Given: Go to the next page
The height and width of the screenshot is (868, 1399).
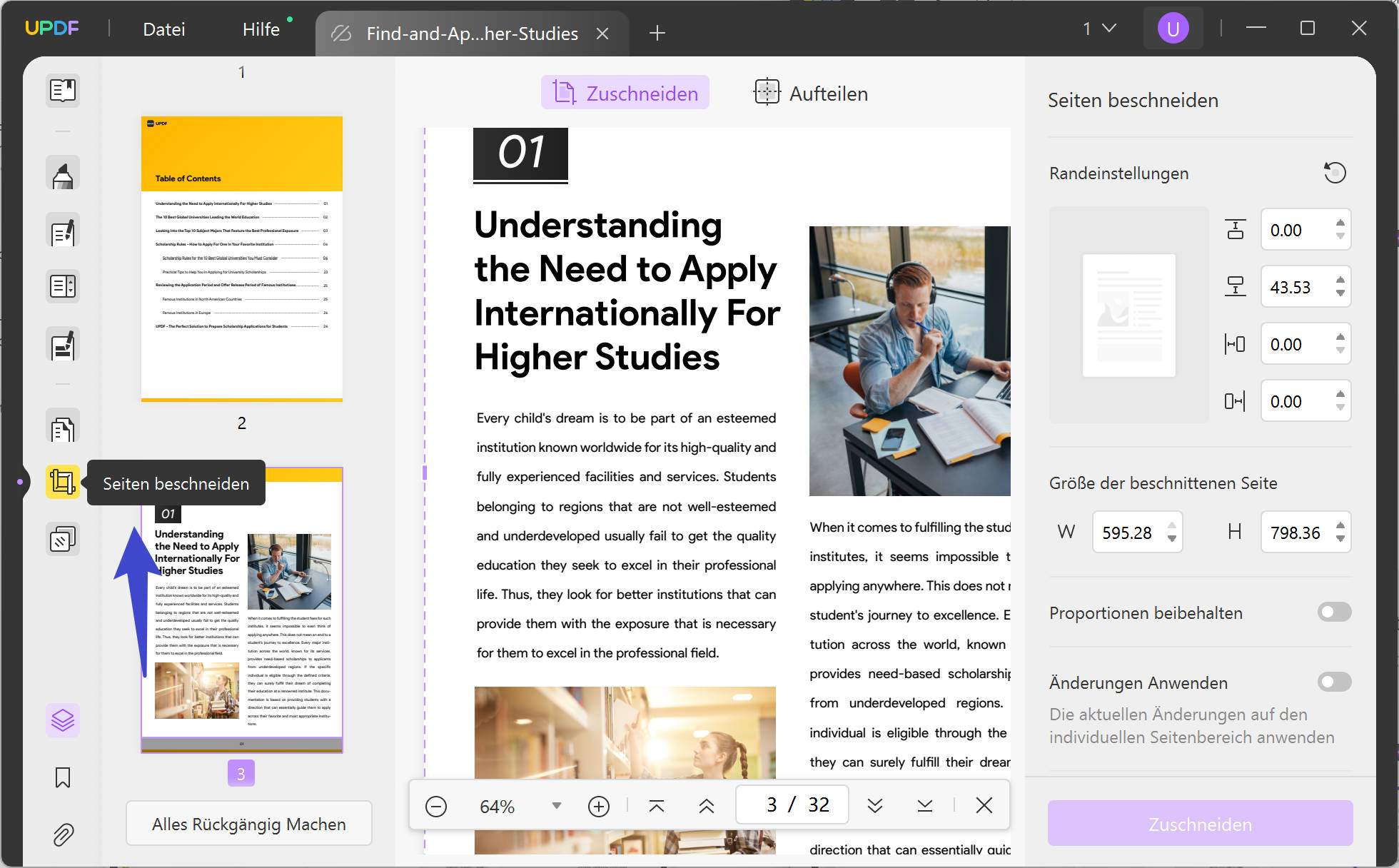Looking at the screenshot, I should click(875, 806).
